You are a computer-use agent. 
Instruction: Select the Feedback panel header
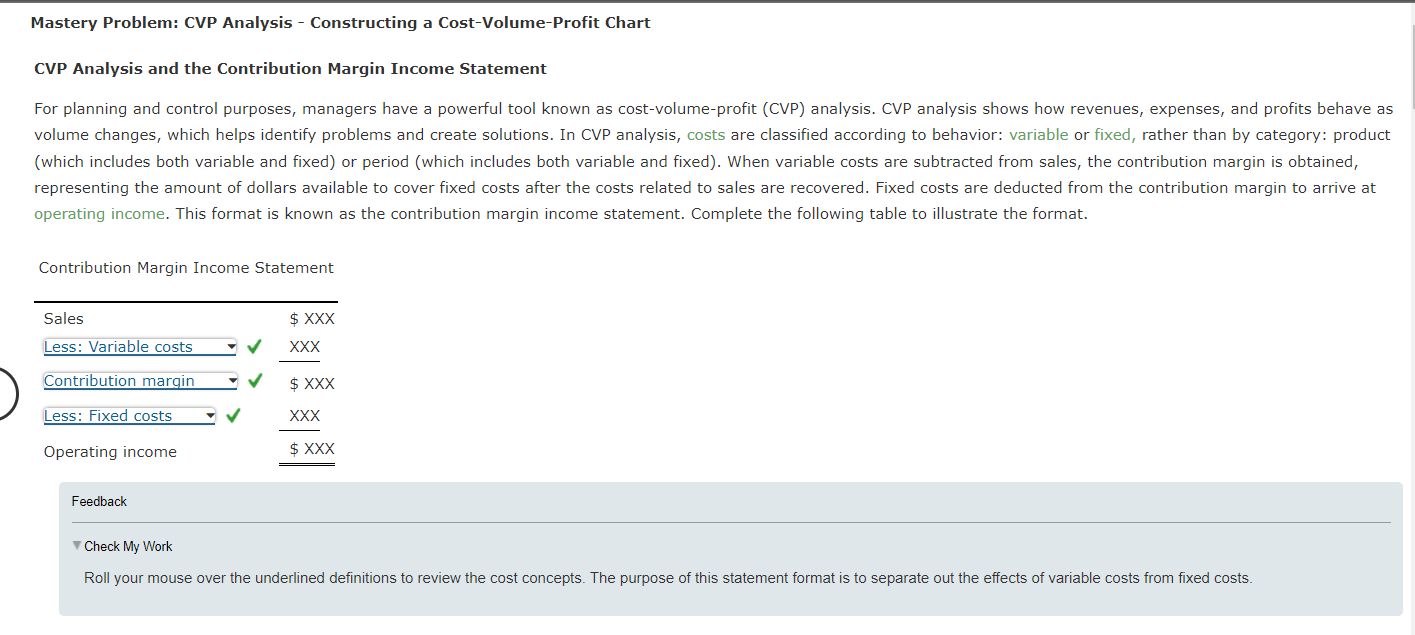[98, 501]
